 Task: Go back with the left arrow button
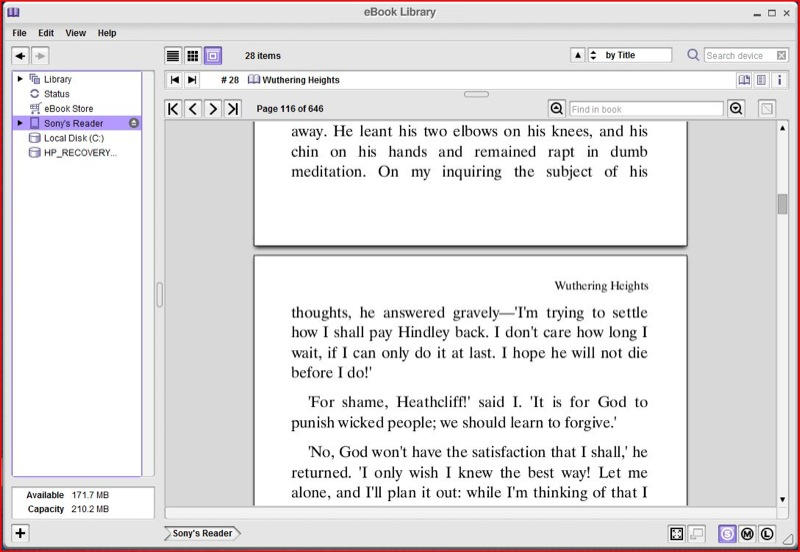click(x=20, y=56)
